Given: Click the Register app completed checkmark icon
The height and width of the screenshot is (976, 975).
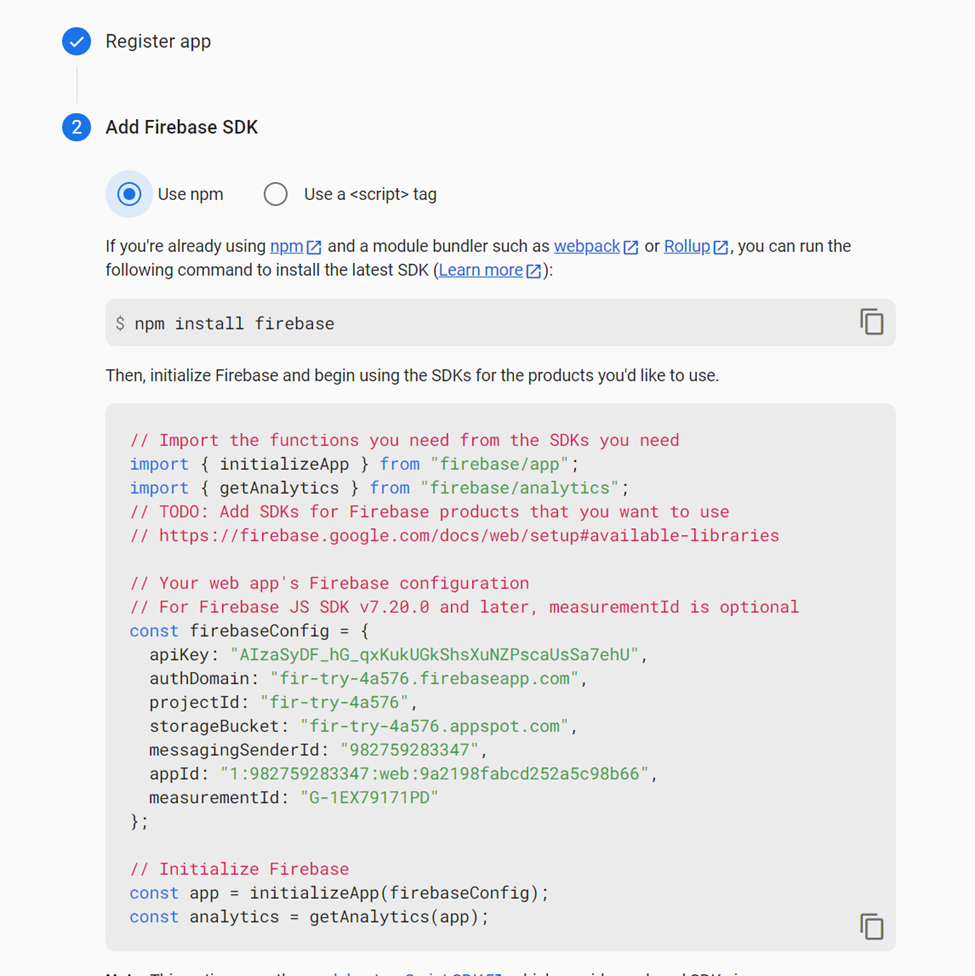Looking at the screenshot, I should pos(77,42).
